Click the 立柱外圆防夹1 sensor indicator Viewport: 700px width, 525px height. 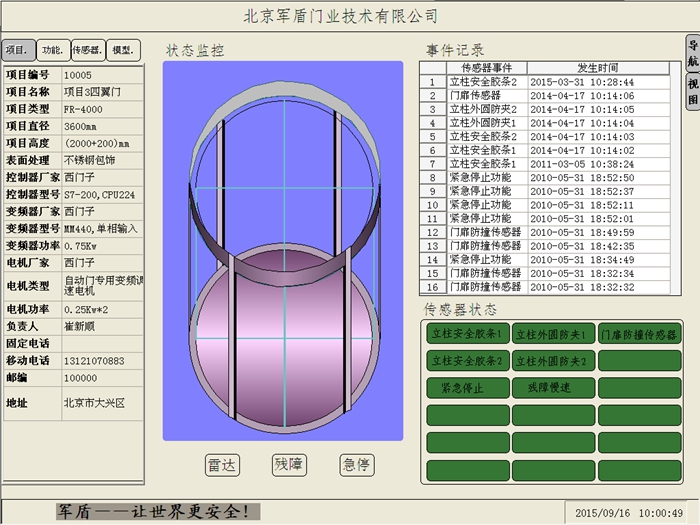[x=553, y=333]
